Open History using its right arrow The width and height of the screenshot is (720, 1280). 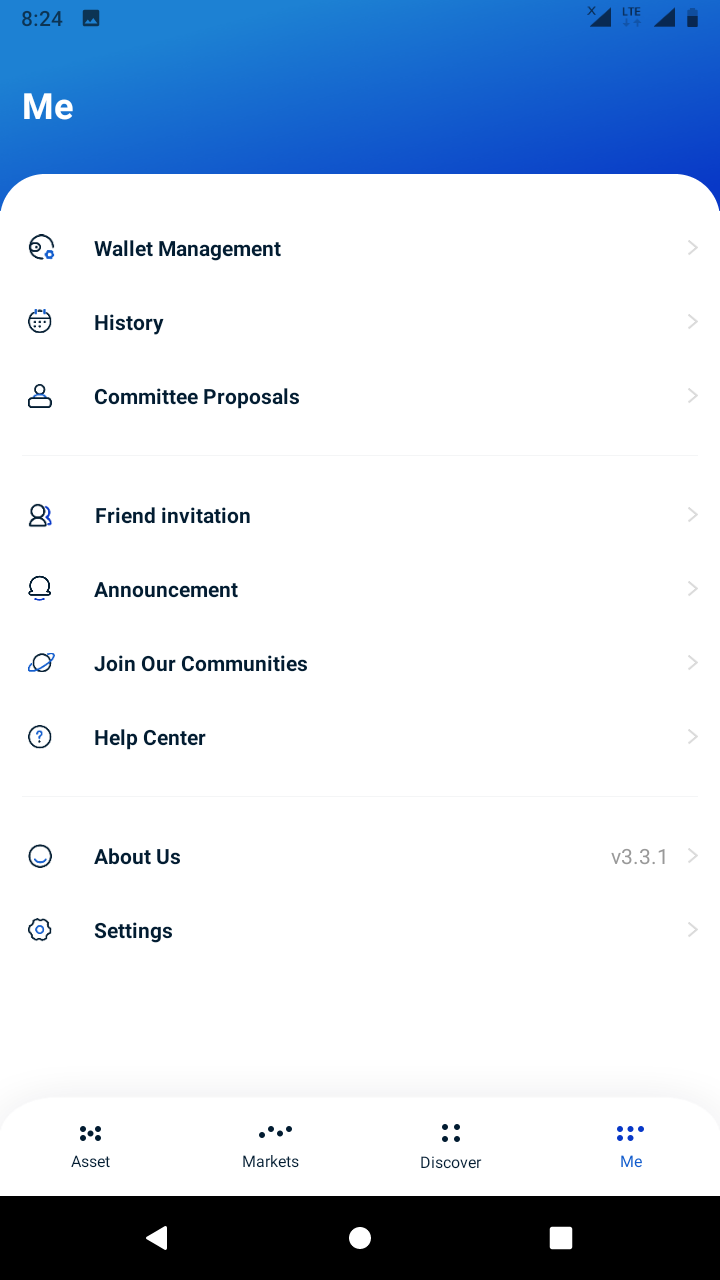tap(692, 322)
